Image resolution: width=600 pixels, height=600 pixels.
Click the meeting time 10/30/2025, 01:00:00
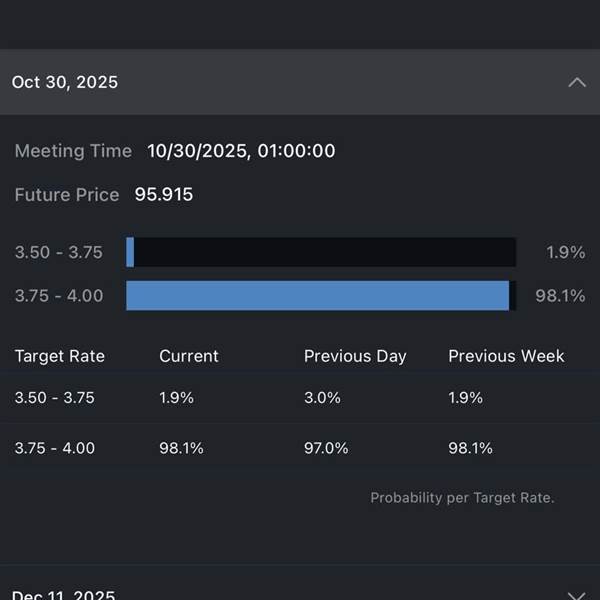(241, 151)
